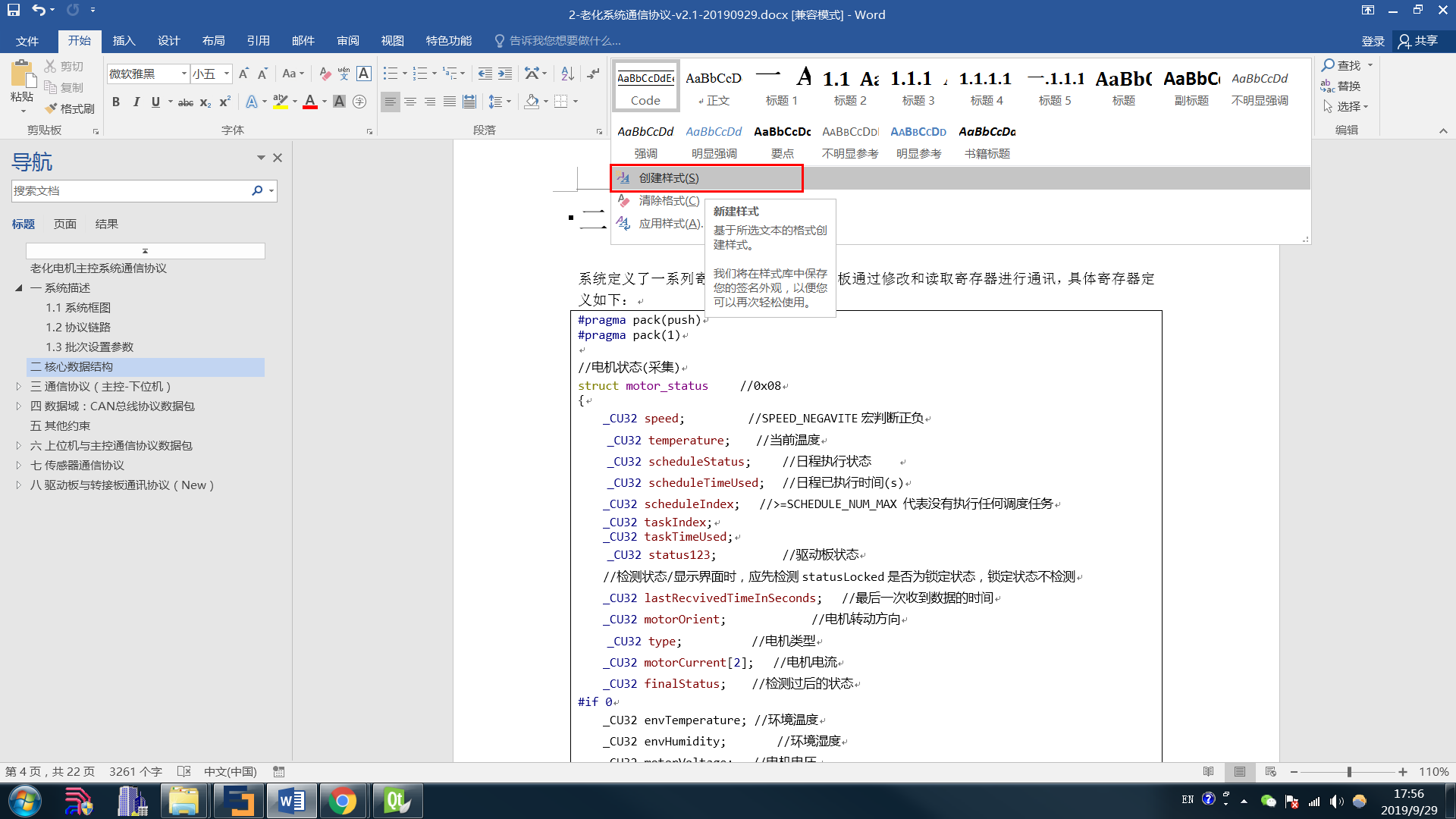Click the 替换 (Replace) button
The width and height of the screenshot is (1456, 819).
tap(1341, 86)
